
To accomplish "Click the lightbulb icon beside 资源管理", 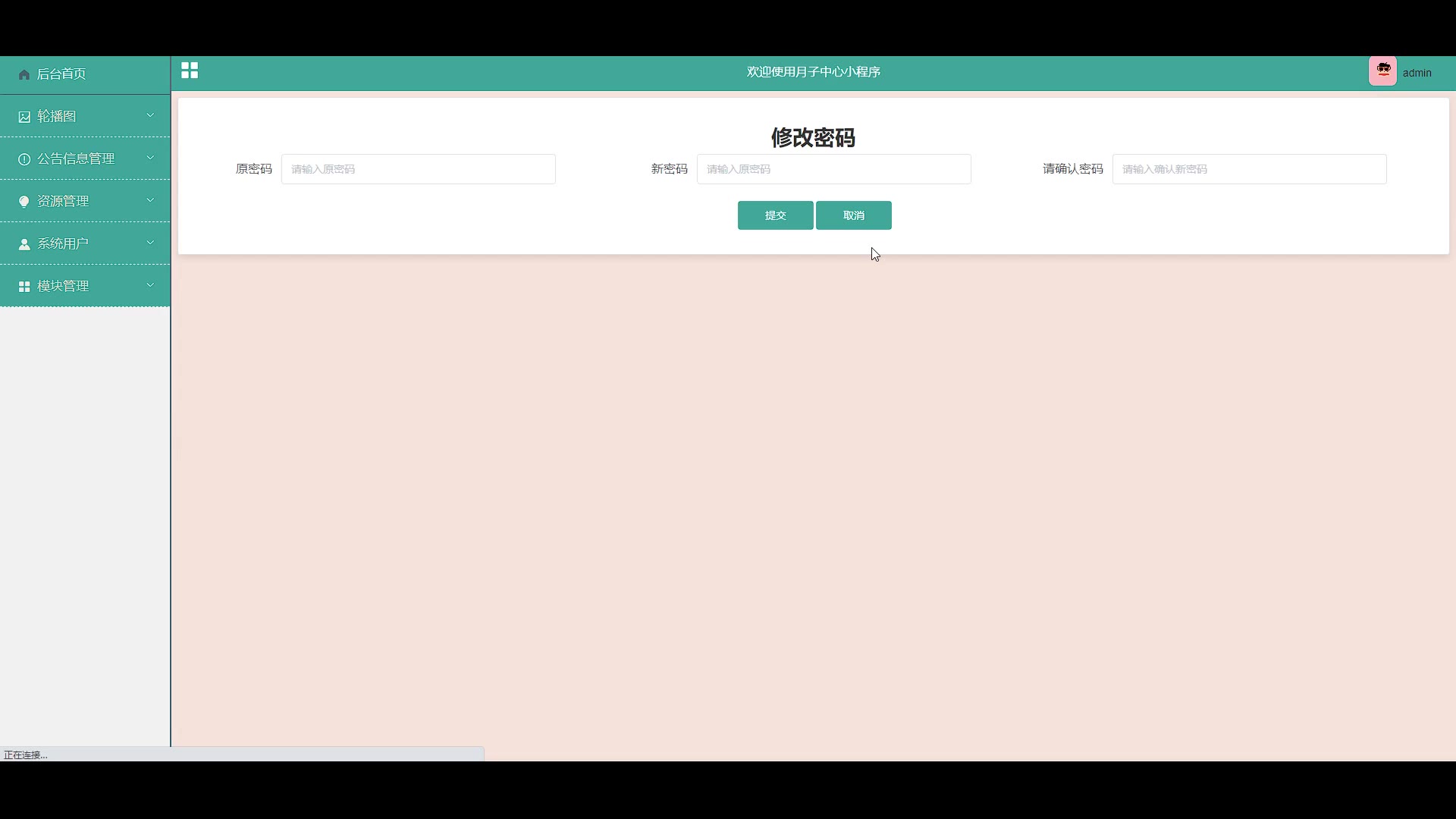I will point(24,202).
